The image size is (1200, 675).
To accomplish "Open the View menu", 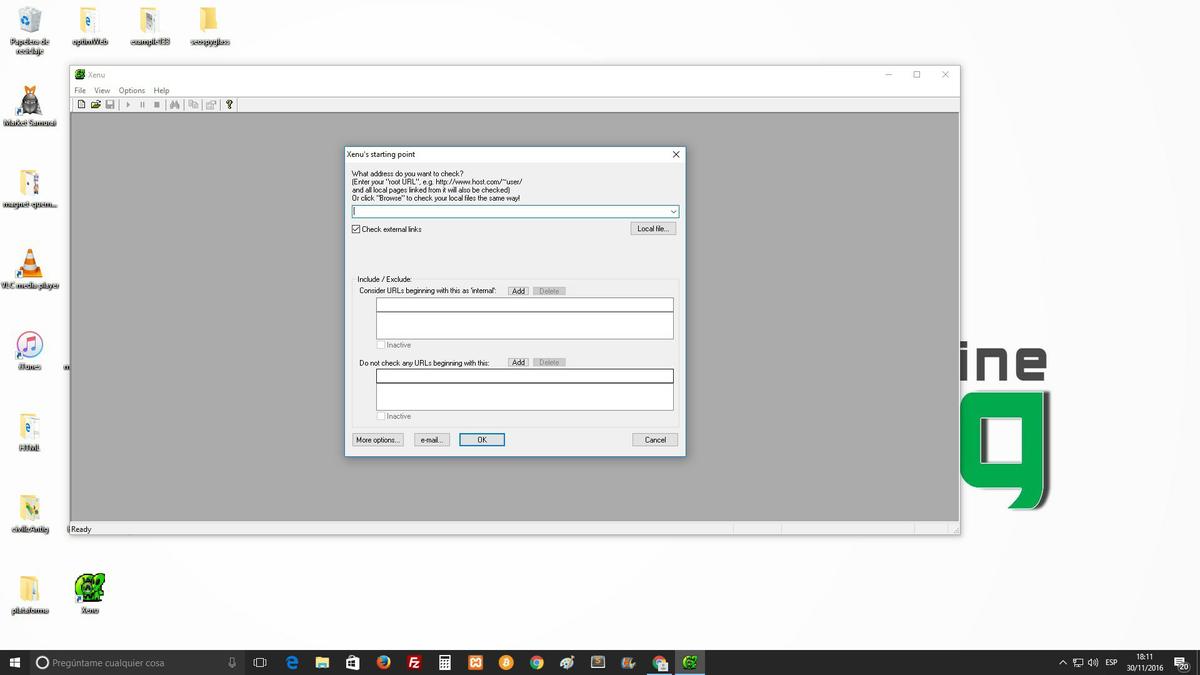I will [102, 90].
